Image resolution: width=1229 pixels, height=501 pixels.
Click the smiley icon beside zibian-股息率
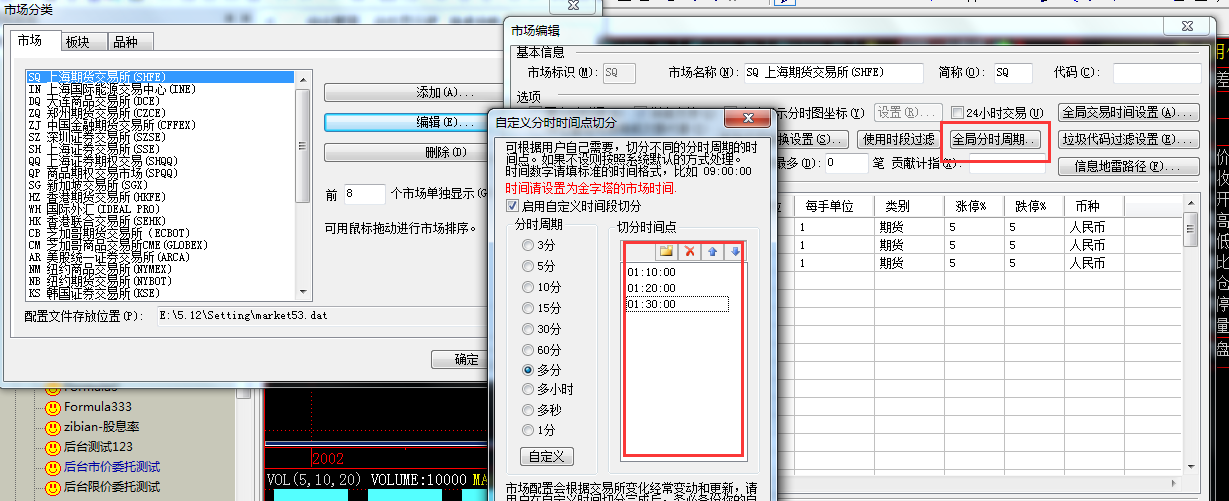tap(51, 427)
